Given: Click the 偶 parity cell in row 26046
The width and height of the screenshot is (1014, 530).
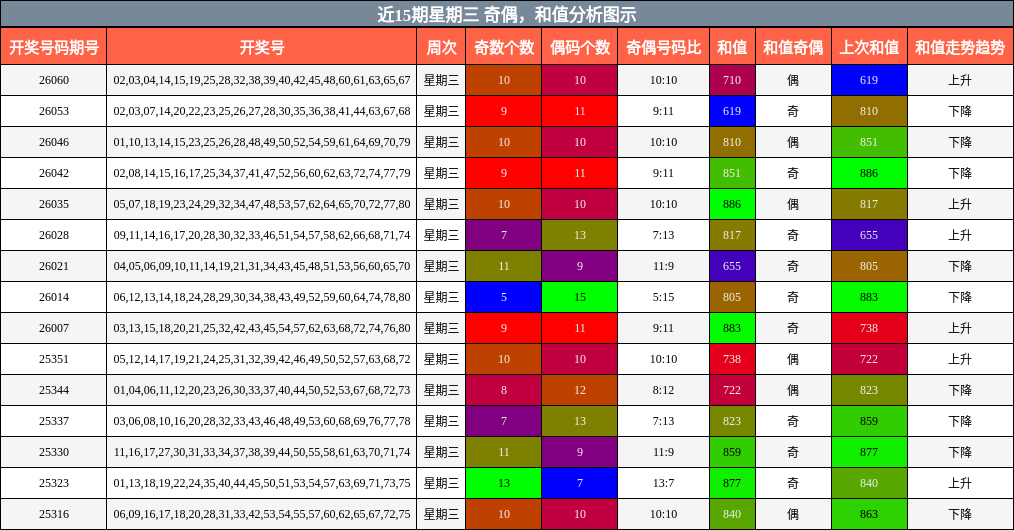Looking at the screenshot, I should (793, 142).
